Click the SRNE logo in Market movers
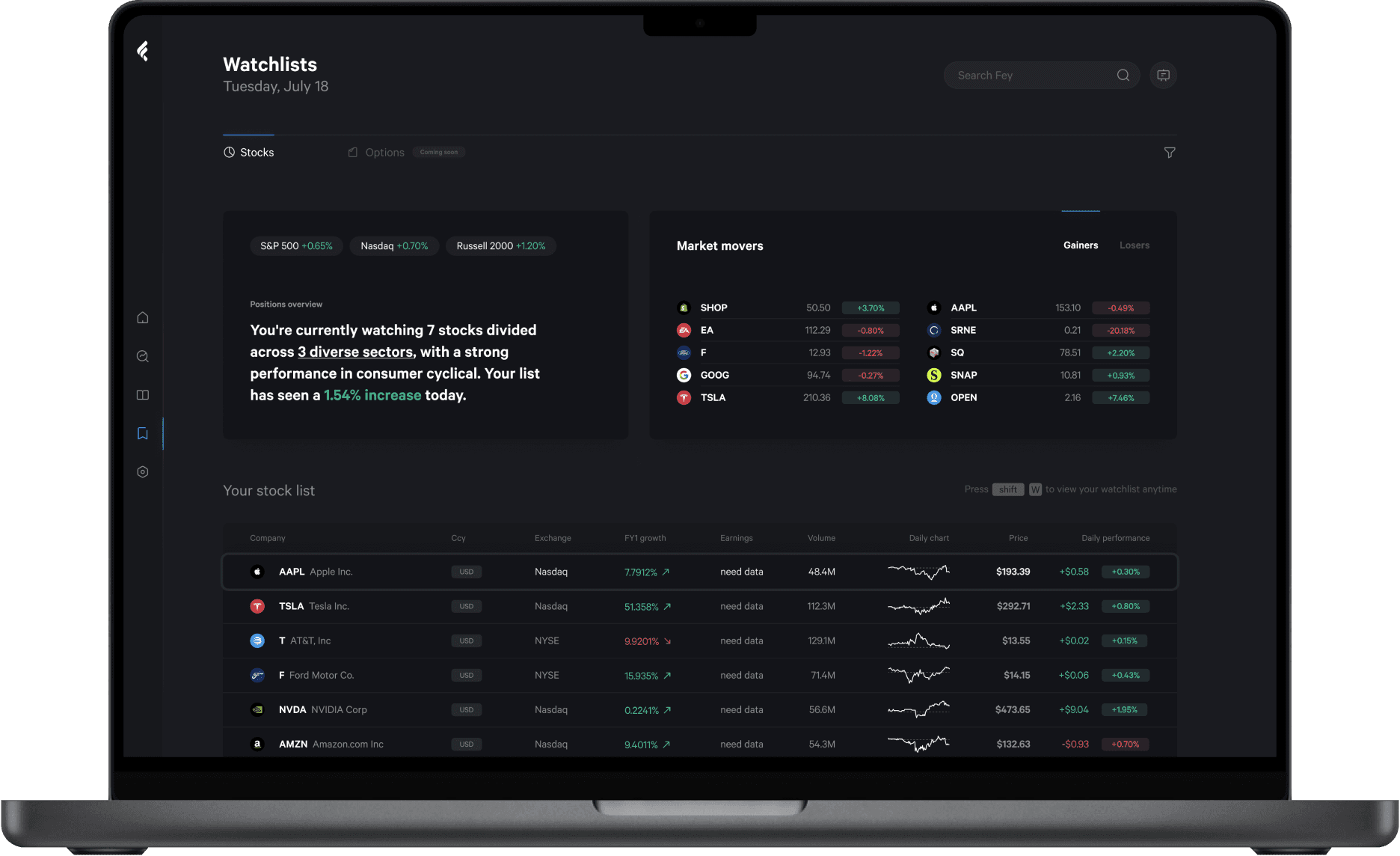The height and width of the screenshot is (856, 1400). click(934, 330)
